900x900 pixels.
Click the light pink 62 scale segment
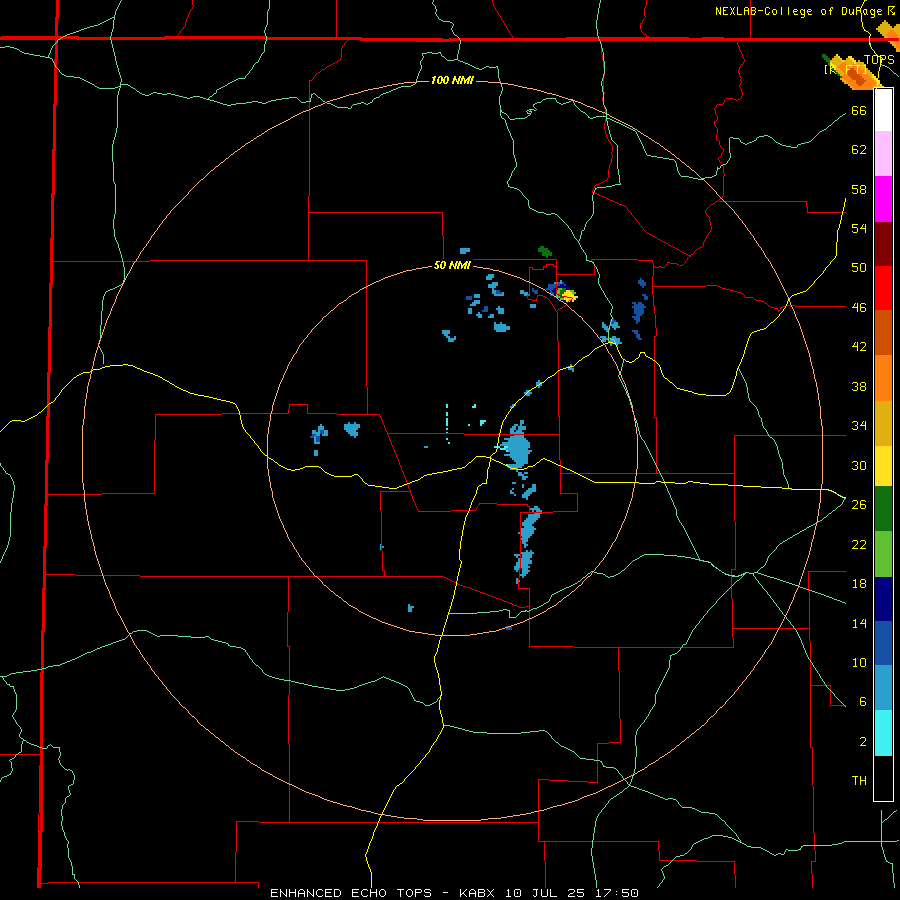tap(883, 153)
